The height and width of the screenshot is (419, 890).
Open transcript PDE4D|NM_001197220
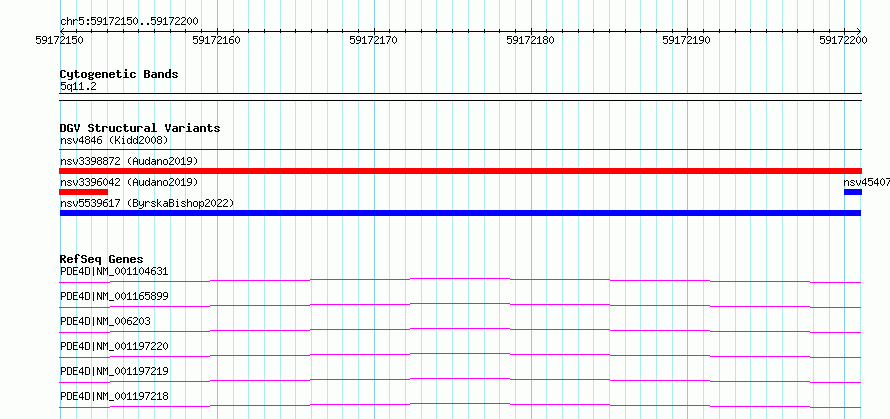click(x=114, y=346)
